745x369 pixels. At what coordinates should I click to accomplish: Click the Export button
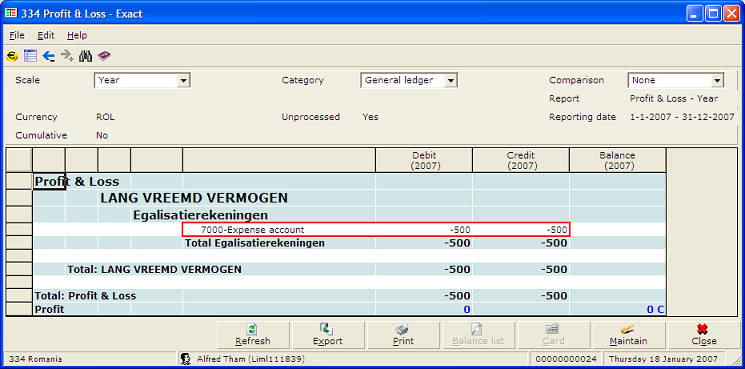[328, 335]
